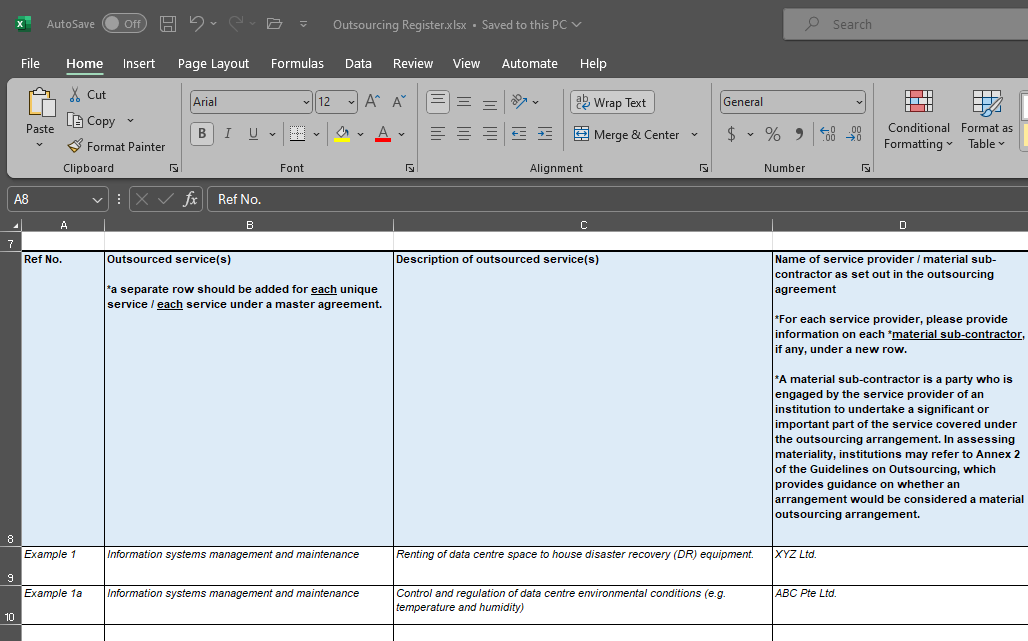
Task: Open the font size dropdown
Action: pos(351,102)
